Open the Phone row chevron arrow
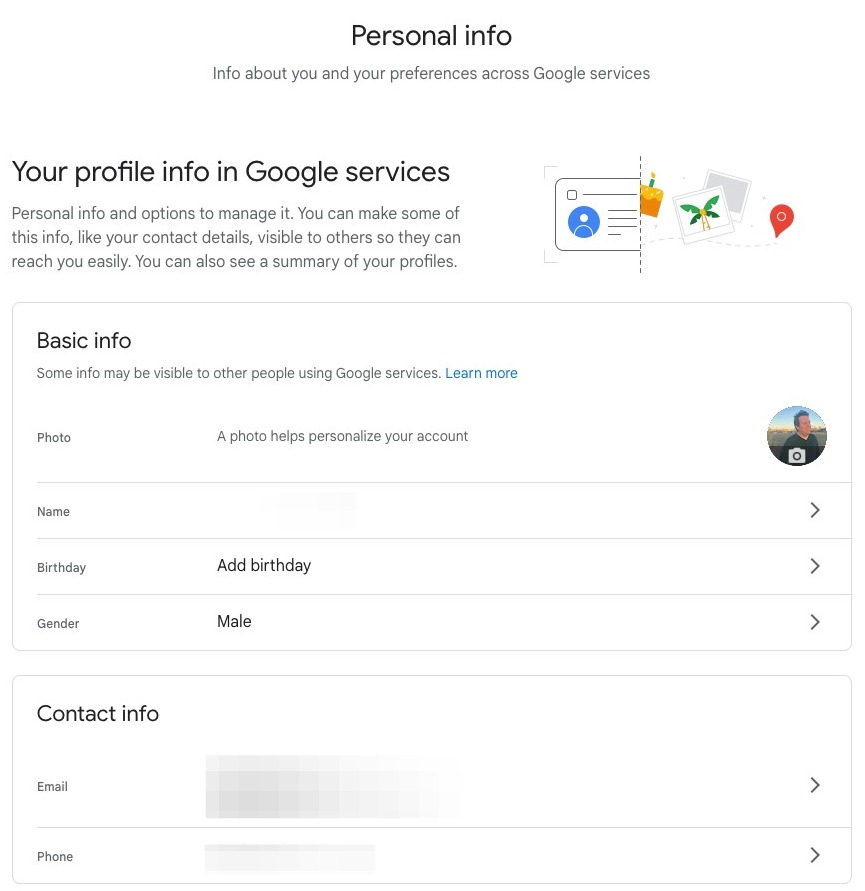The width and height of the screenshot is (865, 891). point(814,855)
